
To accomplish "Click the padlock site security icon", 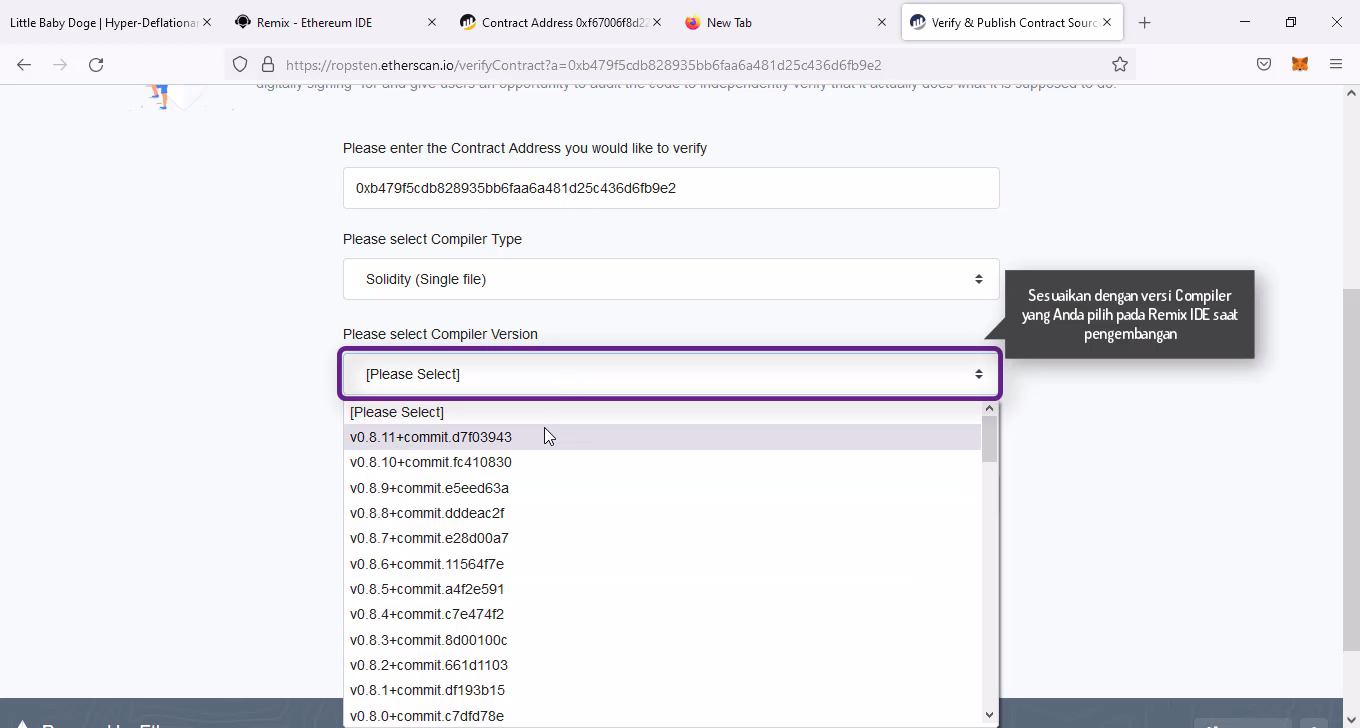I will tap(267, 64).
